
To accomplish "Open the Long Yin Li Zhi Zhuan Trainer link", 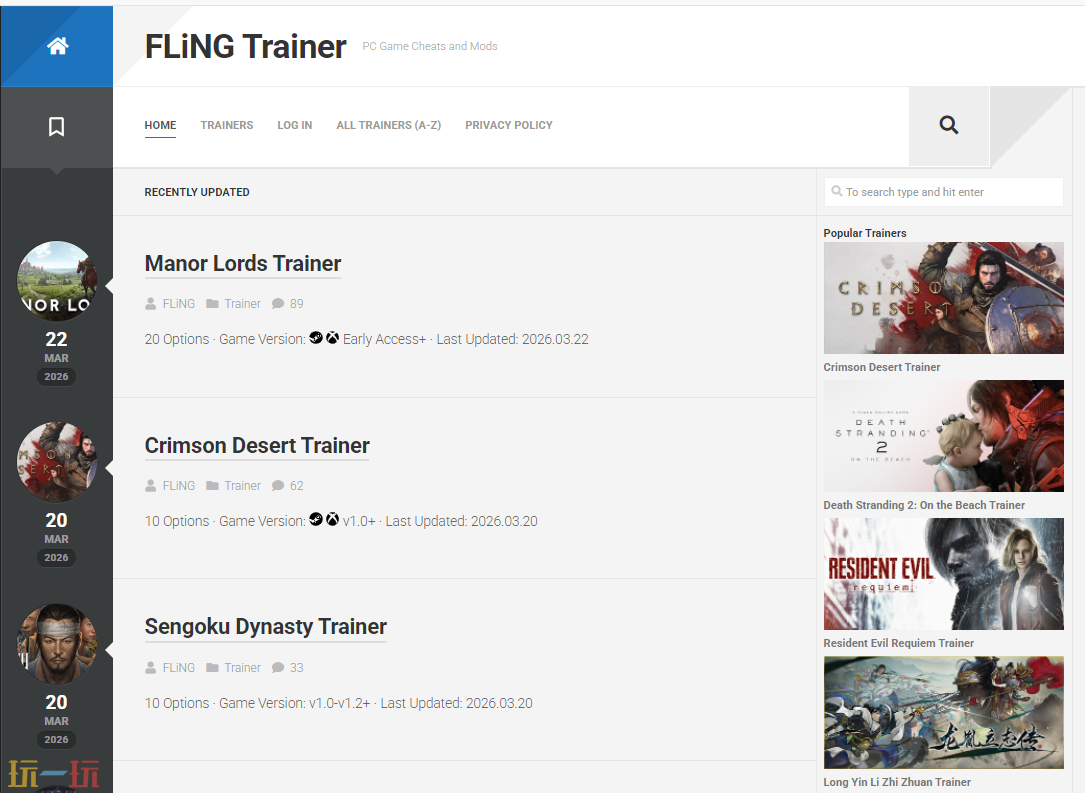I will [x=897, y=782].
